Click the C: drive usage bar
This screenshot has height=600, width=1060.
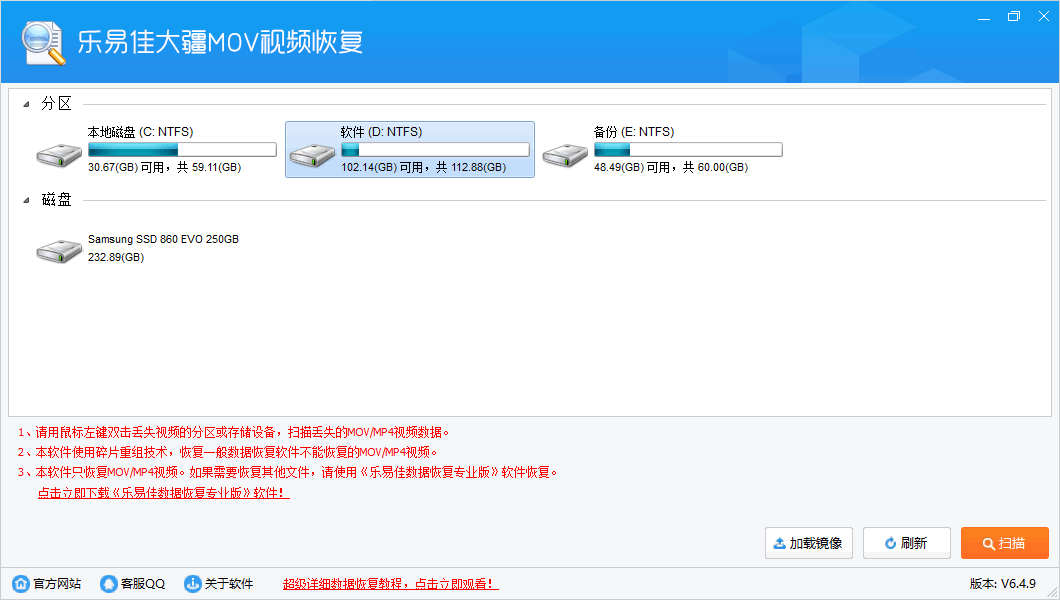(x=183, y=149)
